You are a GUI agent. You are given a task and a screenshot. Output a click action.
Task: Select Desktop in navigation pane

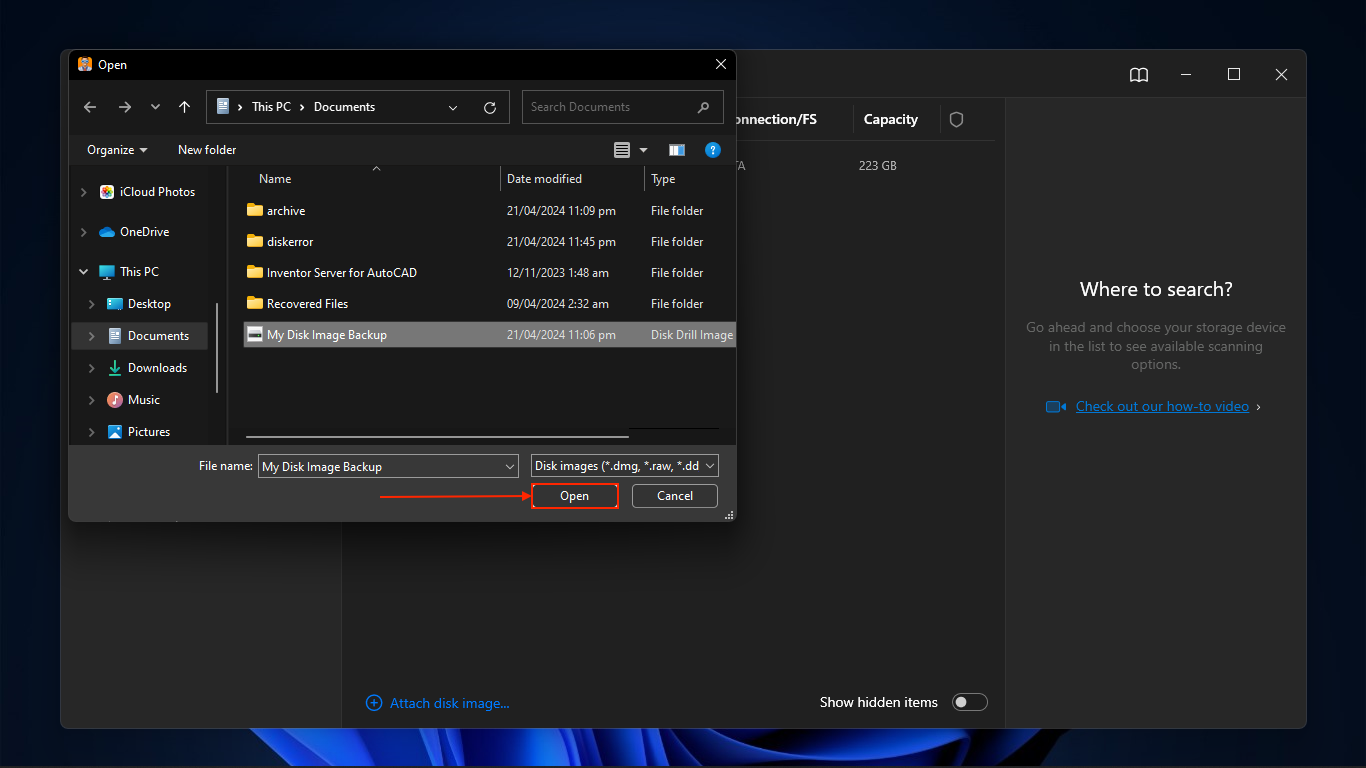click(x=139, y=304)
